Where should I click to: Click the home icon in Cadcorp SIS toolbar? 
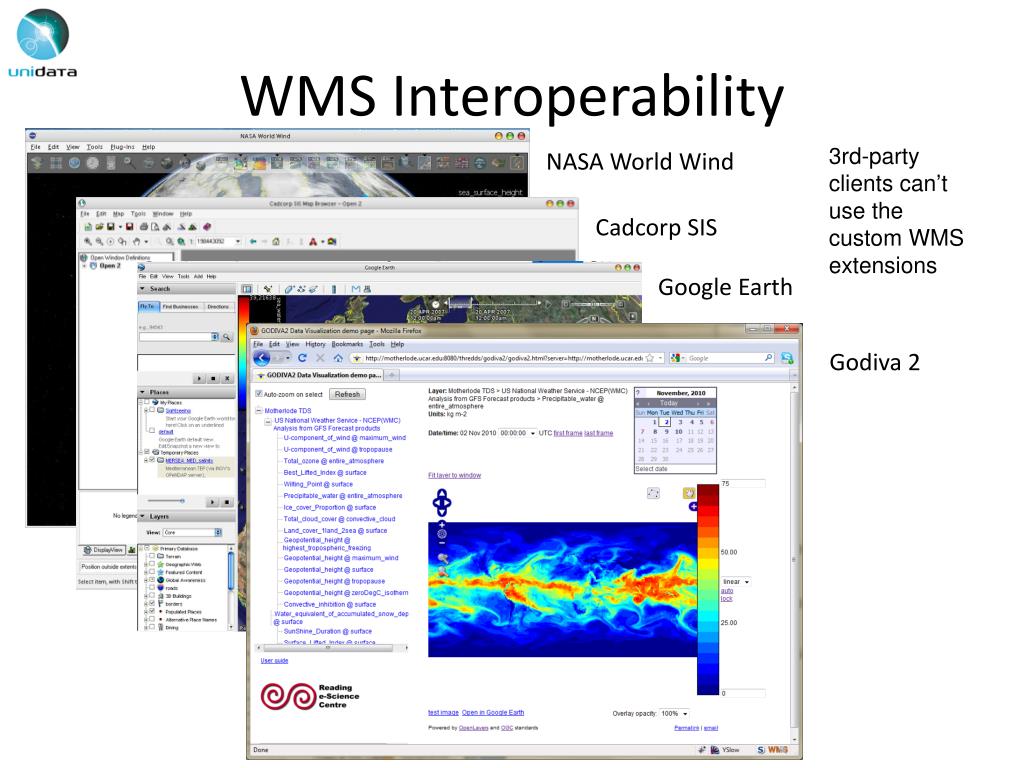[x=276, y=242]
